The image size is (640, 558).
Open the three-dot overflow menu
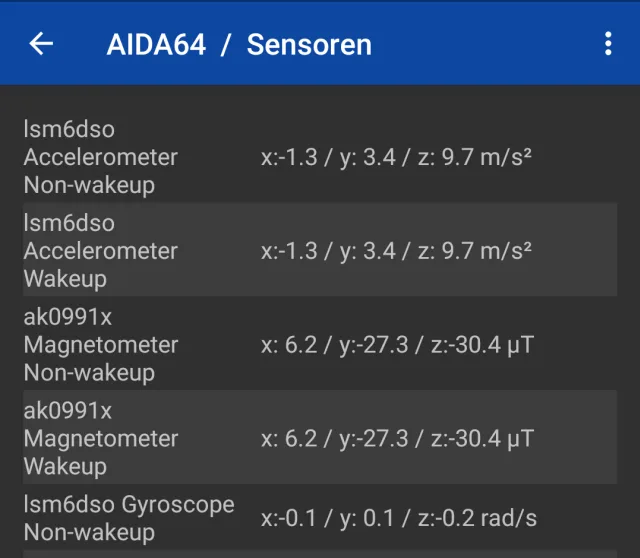pos(608,44)
